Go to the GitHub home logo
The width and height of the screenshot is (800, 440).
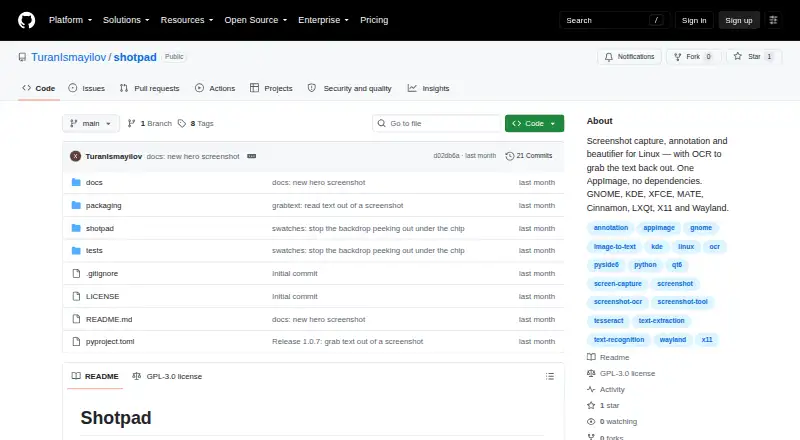(x=27, y=20)
